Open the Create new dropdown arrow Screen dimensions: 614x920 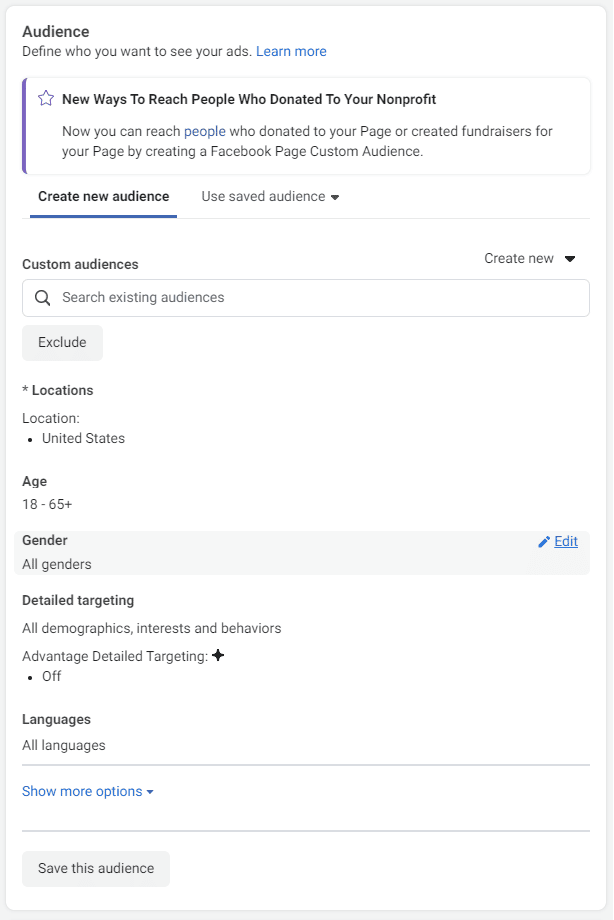tap(570, 259)
